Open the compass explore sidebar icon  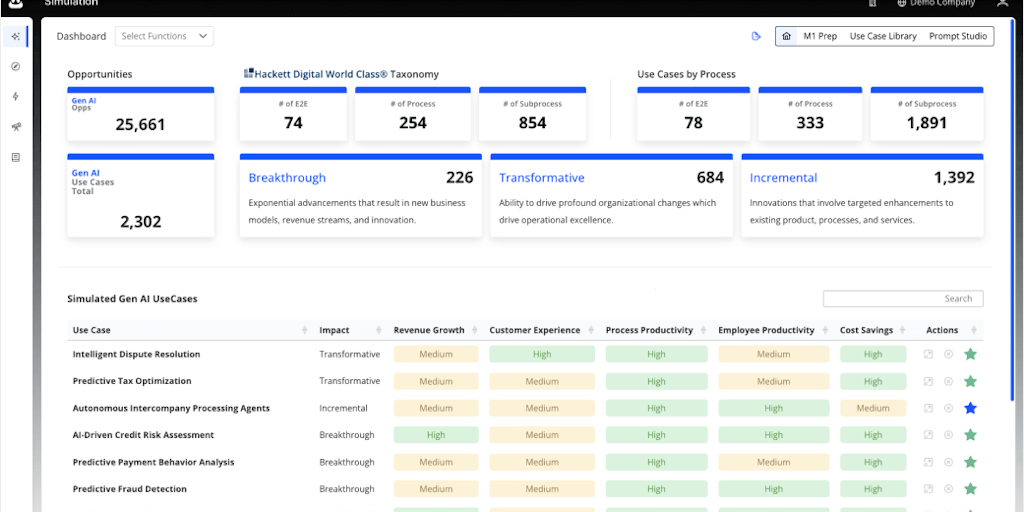click(x=16, y=66)
